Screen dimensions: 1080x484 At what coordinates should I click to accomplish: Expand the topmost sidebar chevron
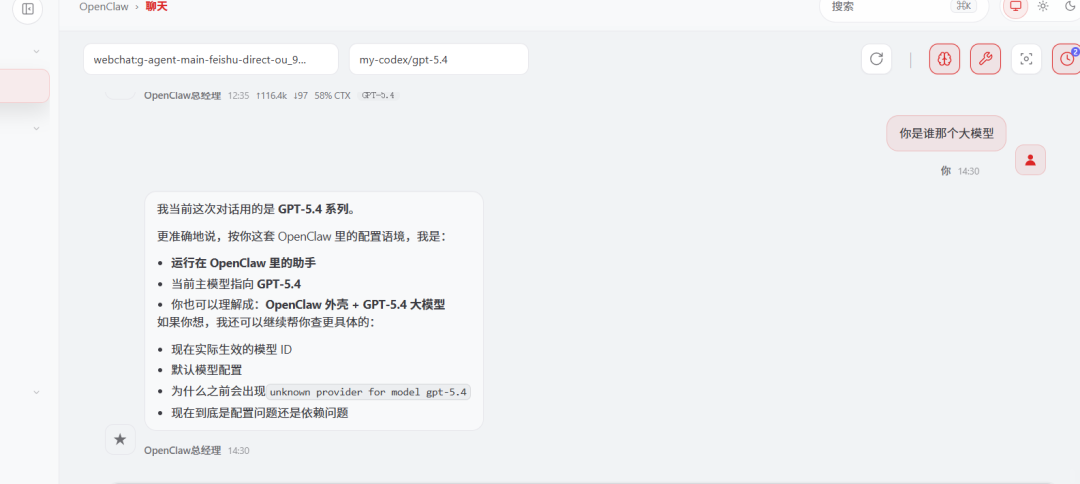tap(37, 51)
